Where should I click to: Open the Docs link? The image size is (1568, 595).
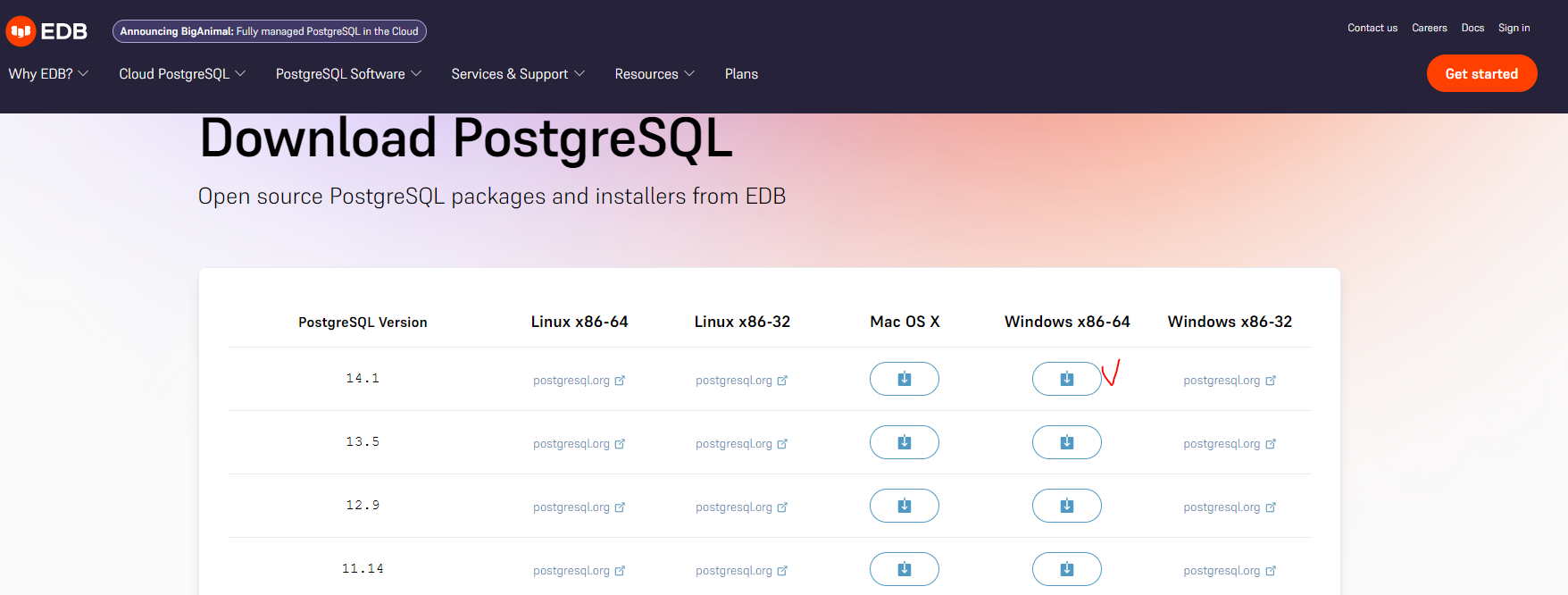click(1472, 29)
